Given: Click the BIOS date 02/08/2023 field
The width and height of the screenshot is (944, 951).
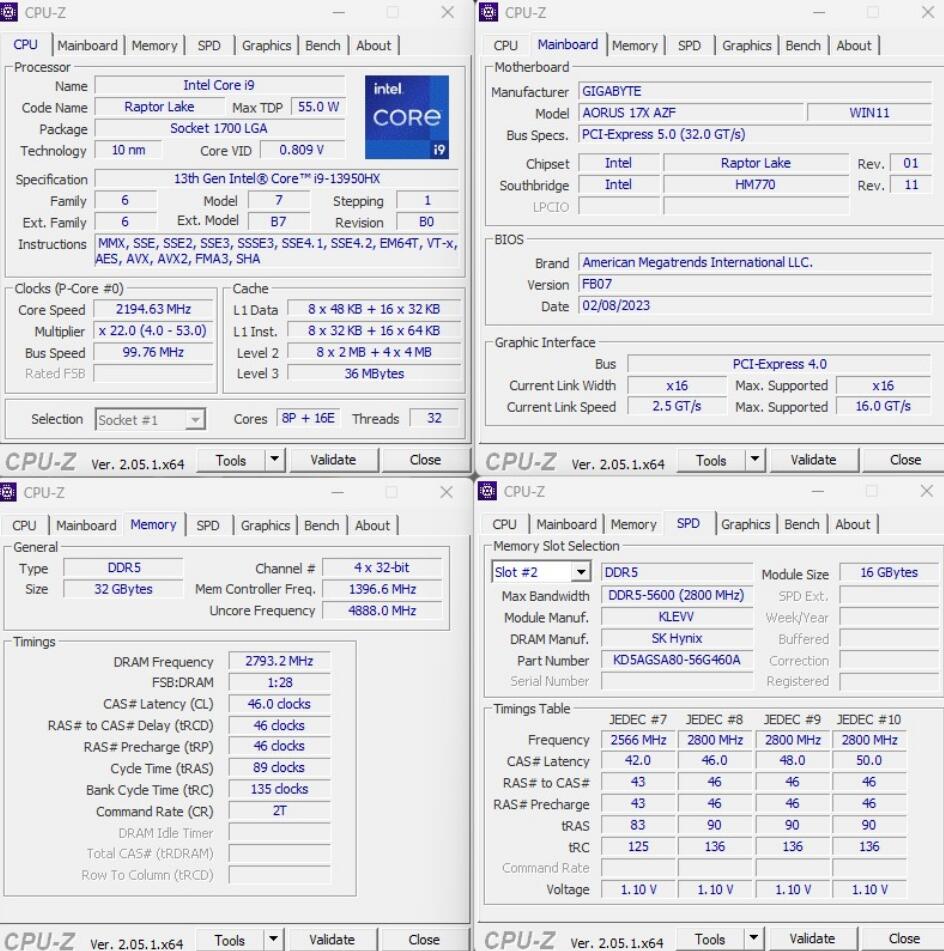Looking at the screenshot, I should coord(755,305).
